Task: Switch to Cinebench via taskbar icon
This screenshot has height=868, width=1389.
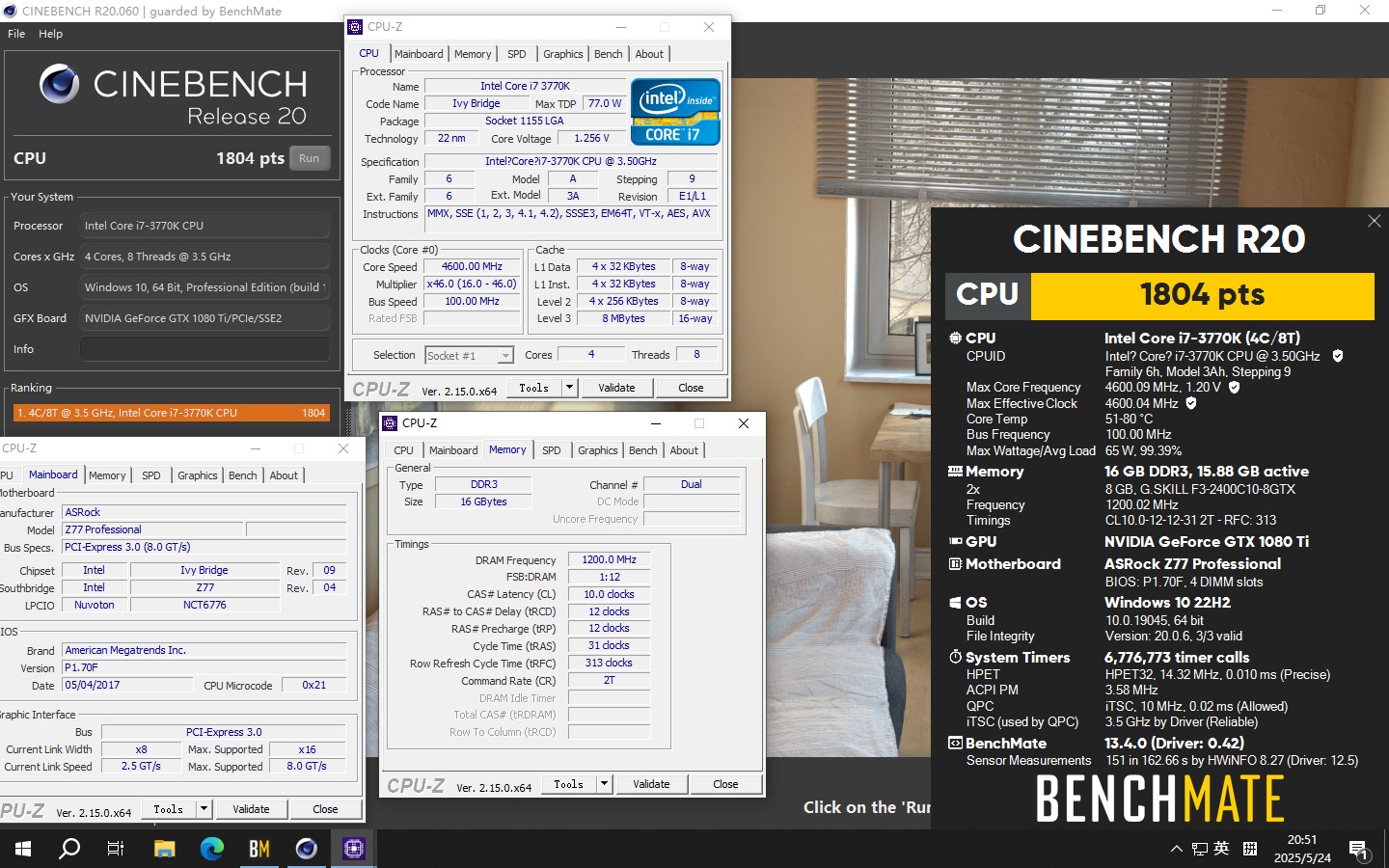Action: coord(306,849)
